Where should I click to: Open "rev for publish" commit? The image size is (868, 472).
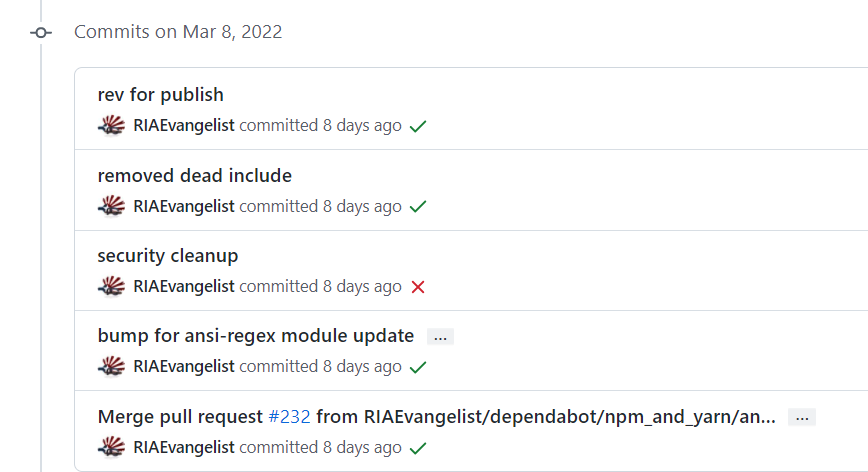160,95
